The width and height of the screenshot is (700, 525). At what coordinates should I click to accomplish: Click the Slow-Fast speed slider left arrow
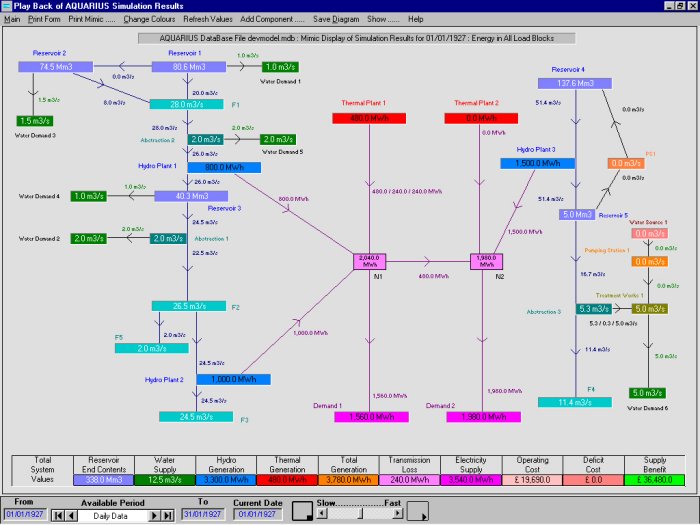322,513
